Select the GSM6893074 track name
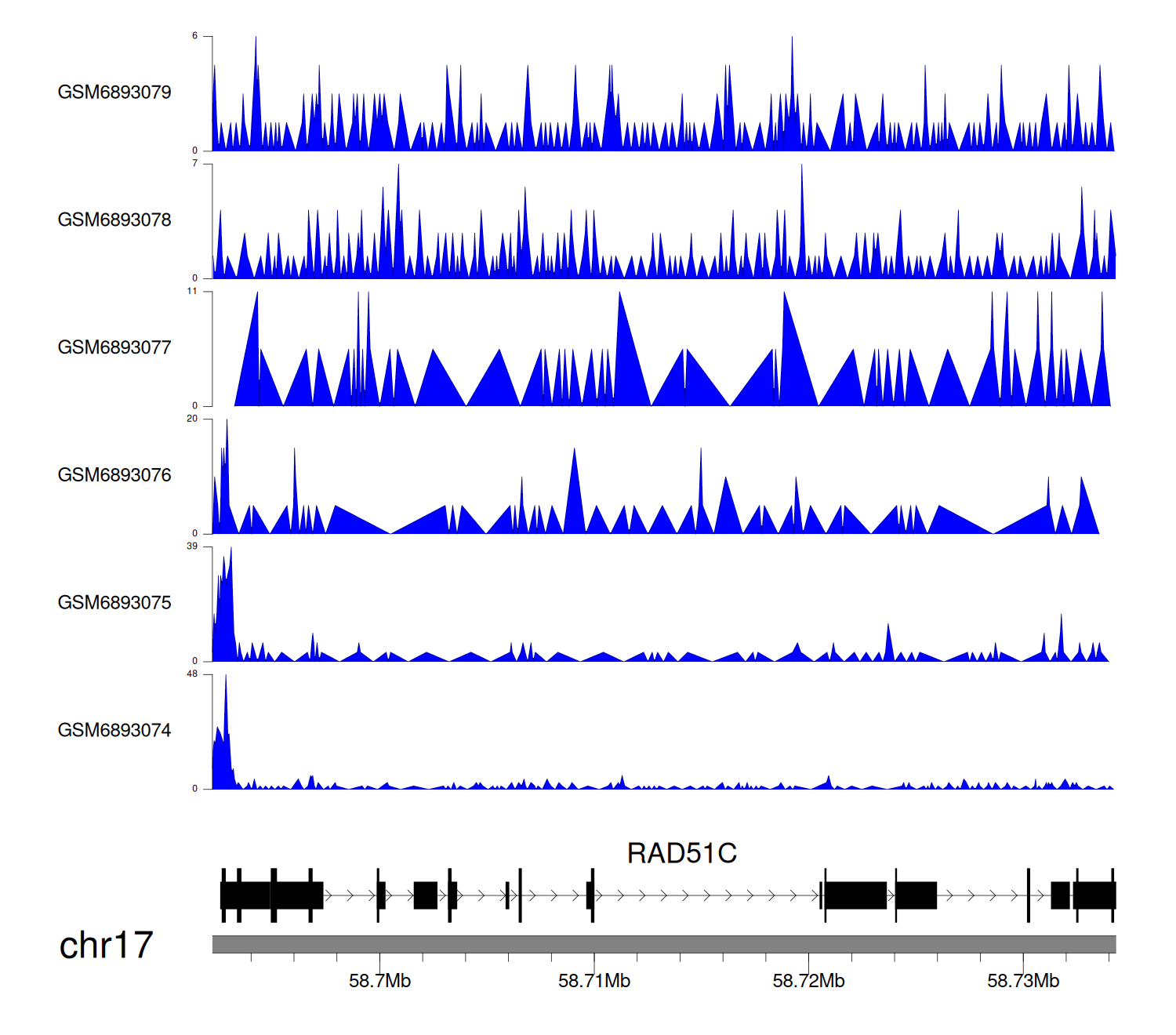Image resolution: width=1176 pixels, height=1035 pixels. point(114,731)
